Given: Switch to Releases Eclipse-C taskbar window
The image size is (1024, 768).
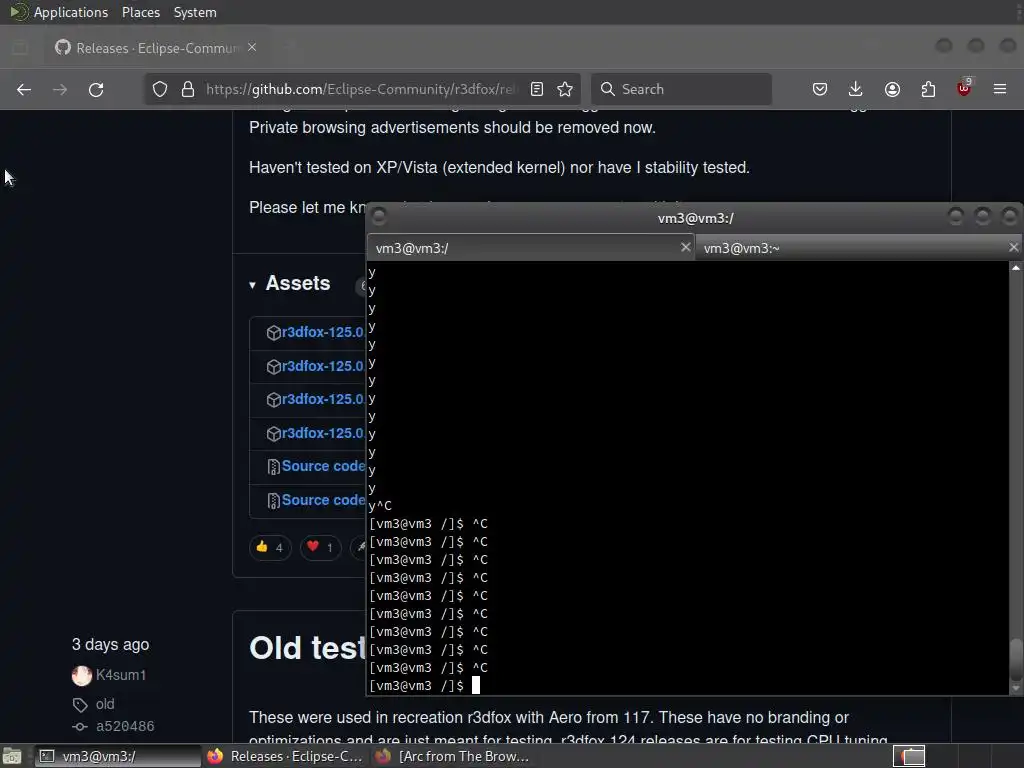Looking at the screenshot, I should (x=285, y=756).
